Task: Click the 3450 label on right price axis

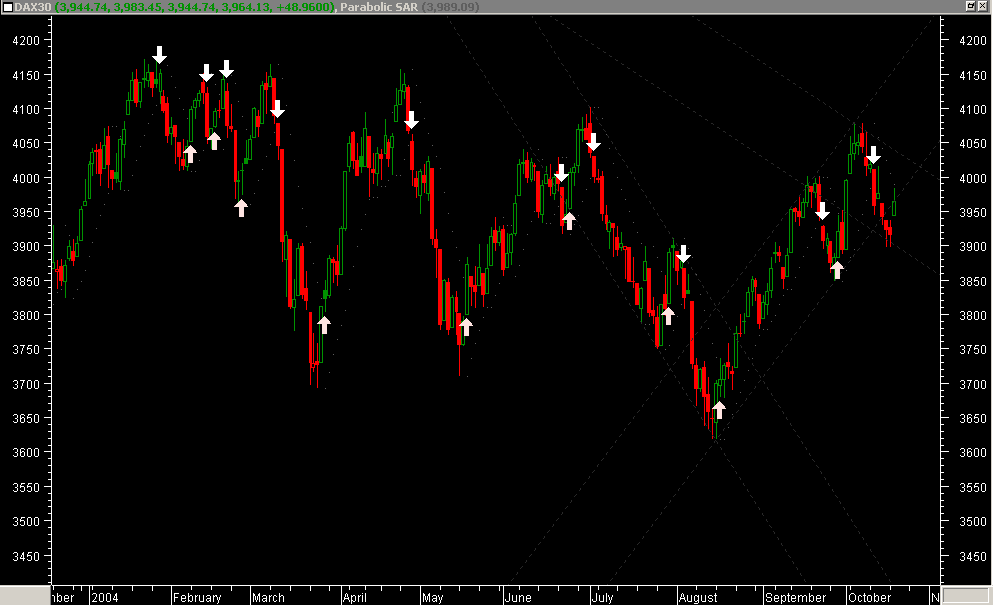Action: 973,556
